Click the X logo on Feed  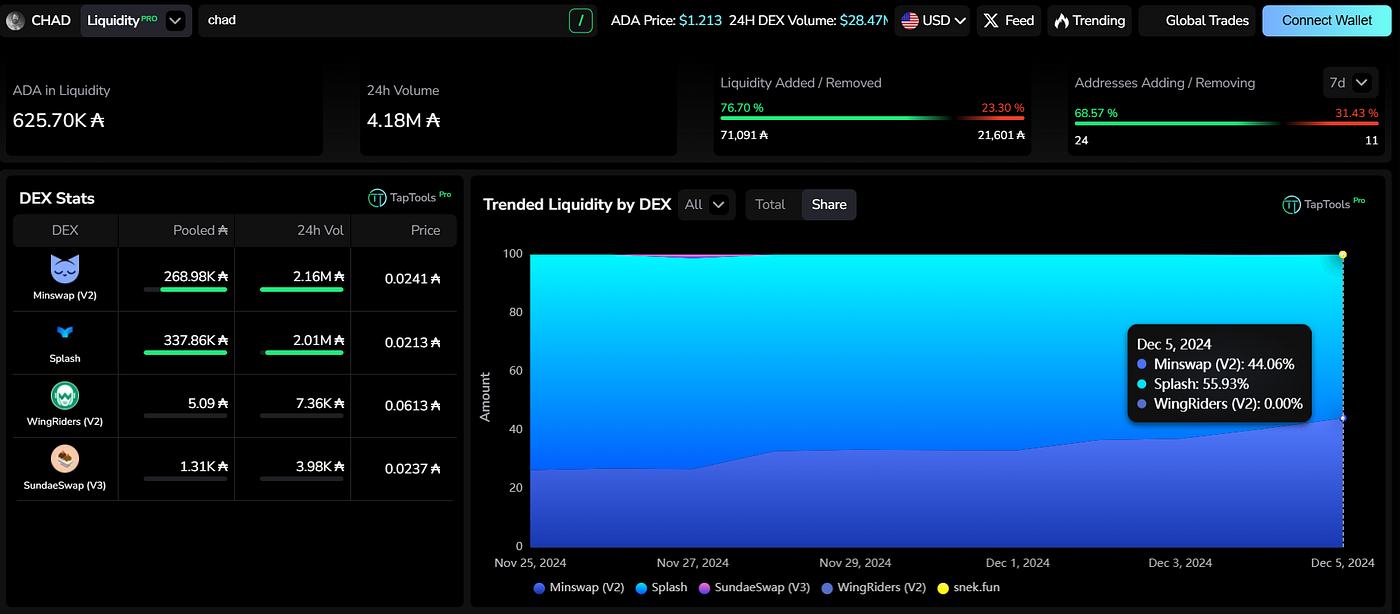tap(991, 20)
